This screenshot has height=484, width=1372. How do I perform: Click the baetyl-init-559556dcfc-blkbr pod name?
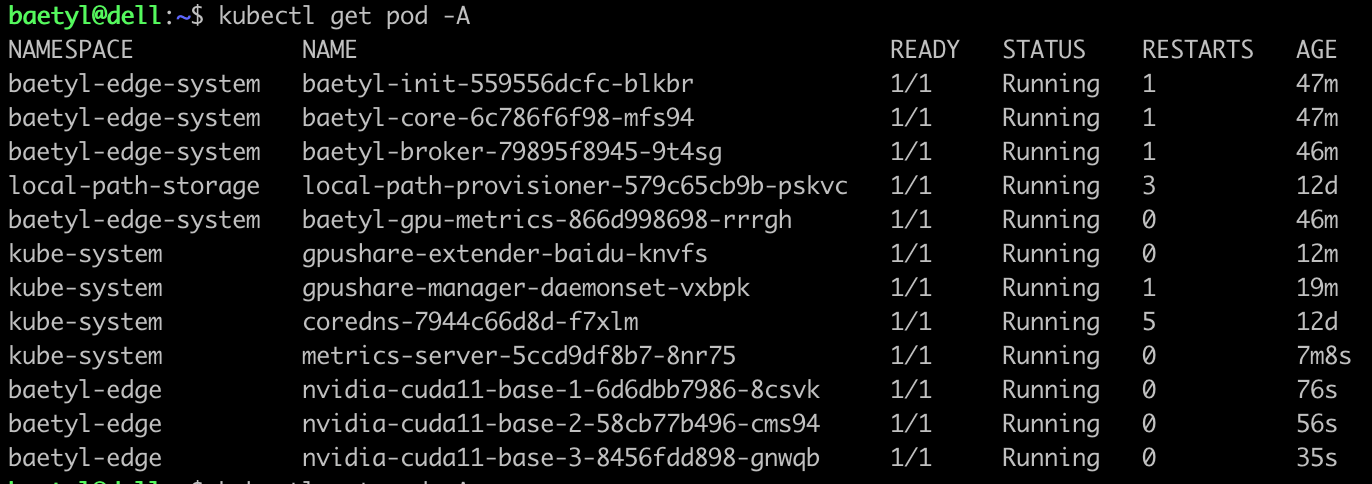click(498, 84)
